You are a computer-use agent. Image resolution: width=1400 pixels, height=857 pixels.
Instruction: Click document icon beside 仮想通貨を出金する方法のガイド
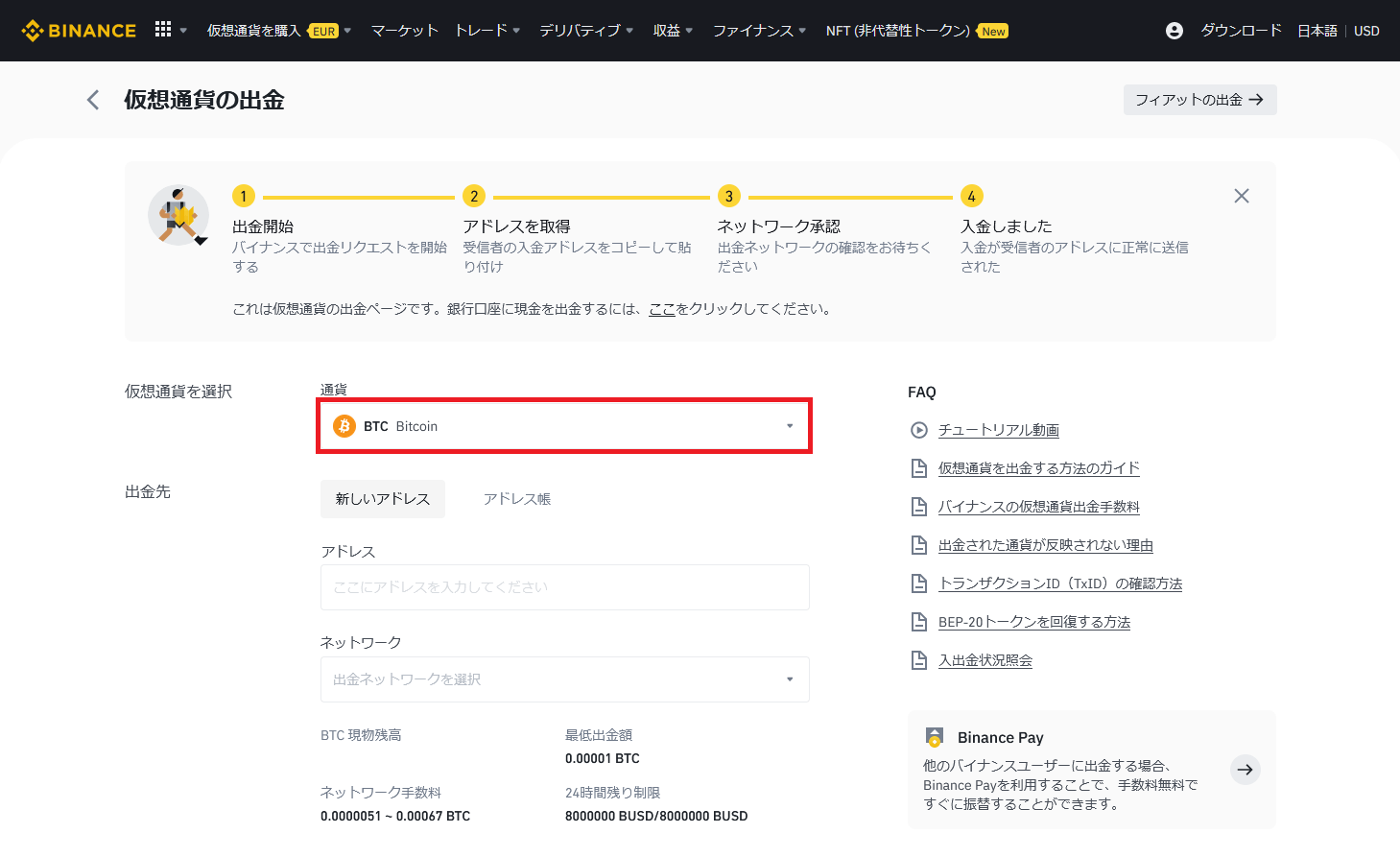tap(918, 468)
